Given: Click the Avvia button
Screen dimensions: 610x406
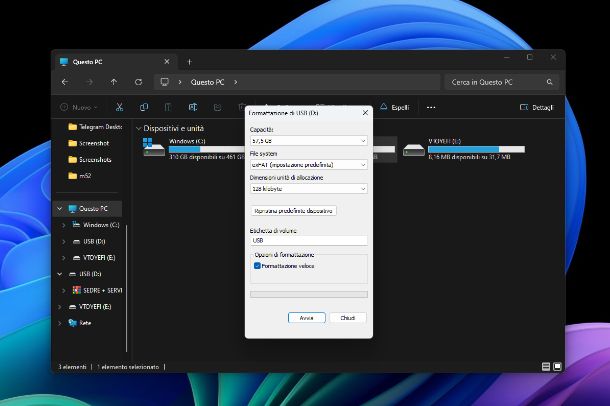Looking at the screenshot, I should (x=306, y=317).
